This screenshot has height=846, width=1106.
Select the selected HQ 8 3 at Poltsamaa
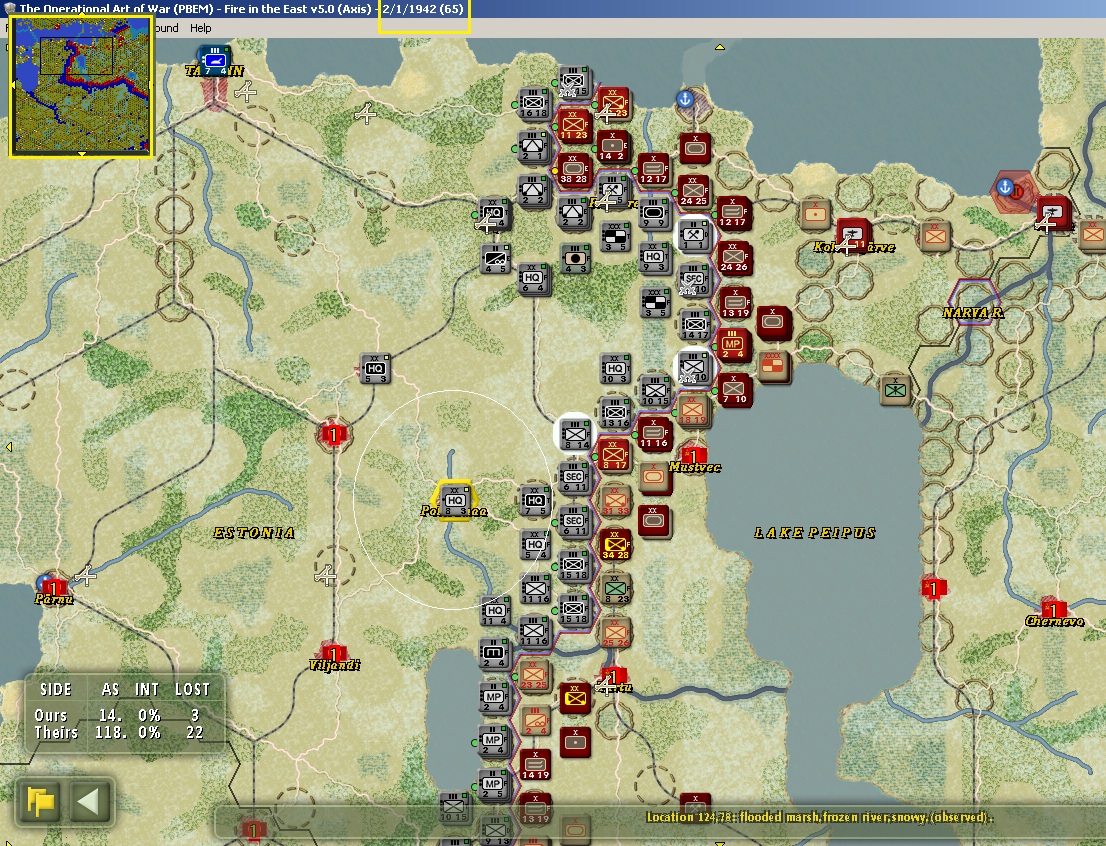click(x=454, y=500)
